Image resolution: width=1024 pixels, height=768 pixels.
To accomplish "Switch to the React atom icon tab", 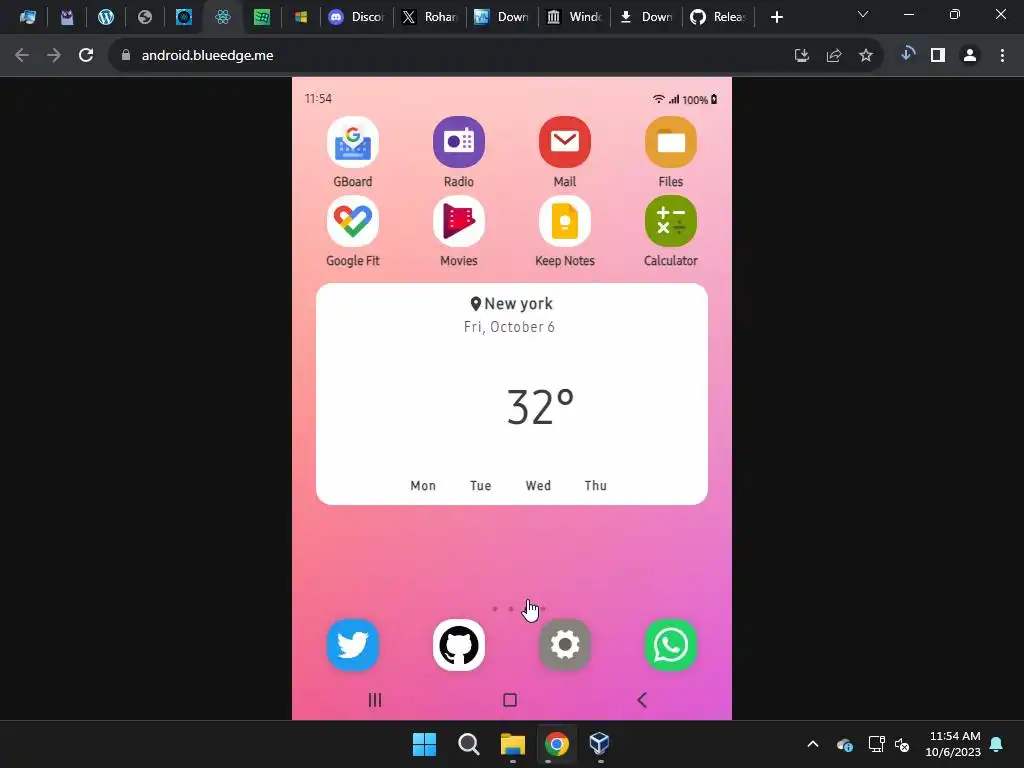I will tap(223, 17).
